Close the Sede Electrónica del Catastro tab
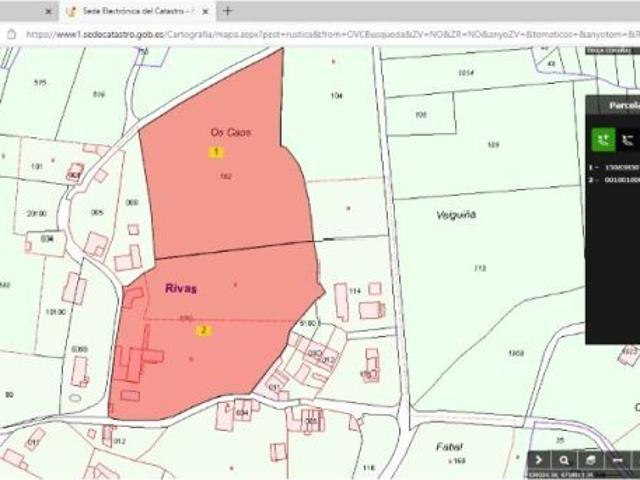 click(205, 11)
